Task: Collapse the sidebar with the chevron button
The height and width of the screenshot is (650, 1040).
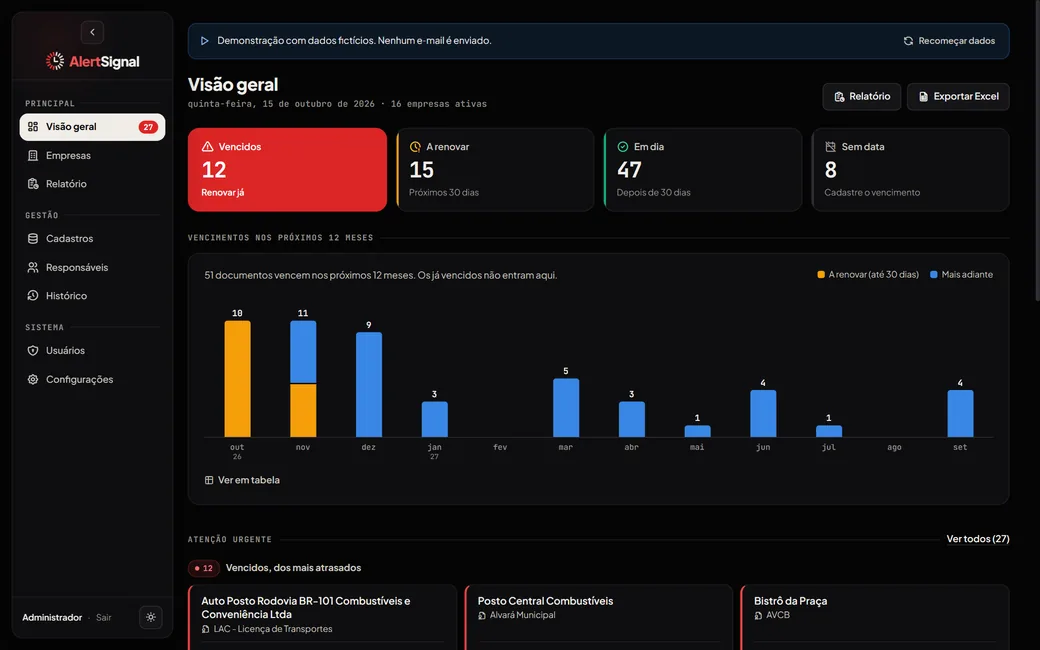Action: pos(92,32)
